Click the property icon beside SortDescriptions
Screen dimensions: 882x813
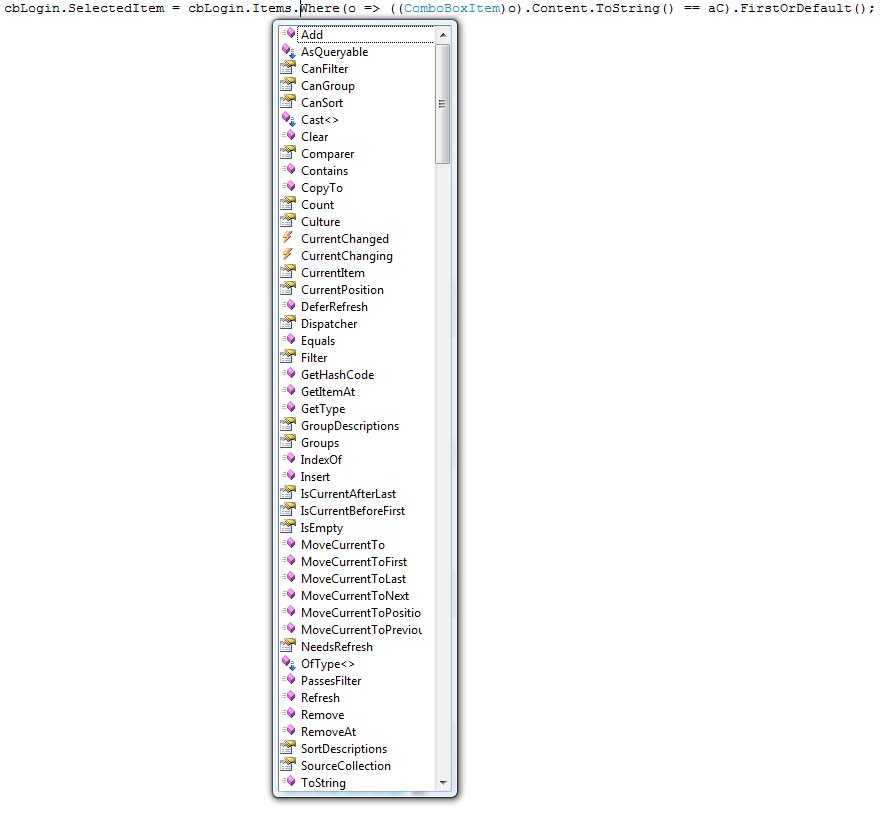(x=289, y=748)
